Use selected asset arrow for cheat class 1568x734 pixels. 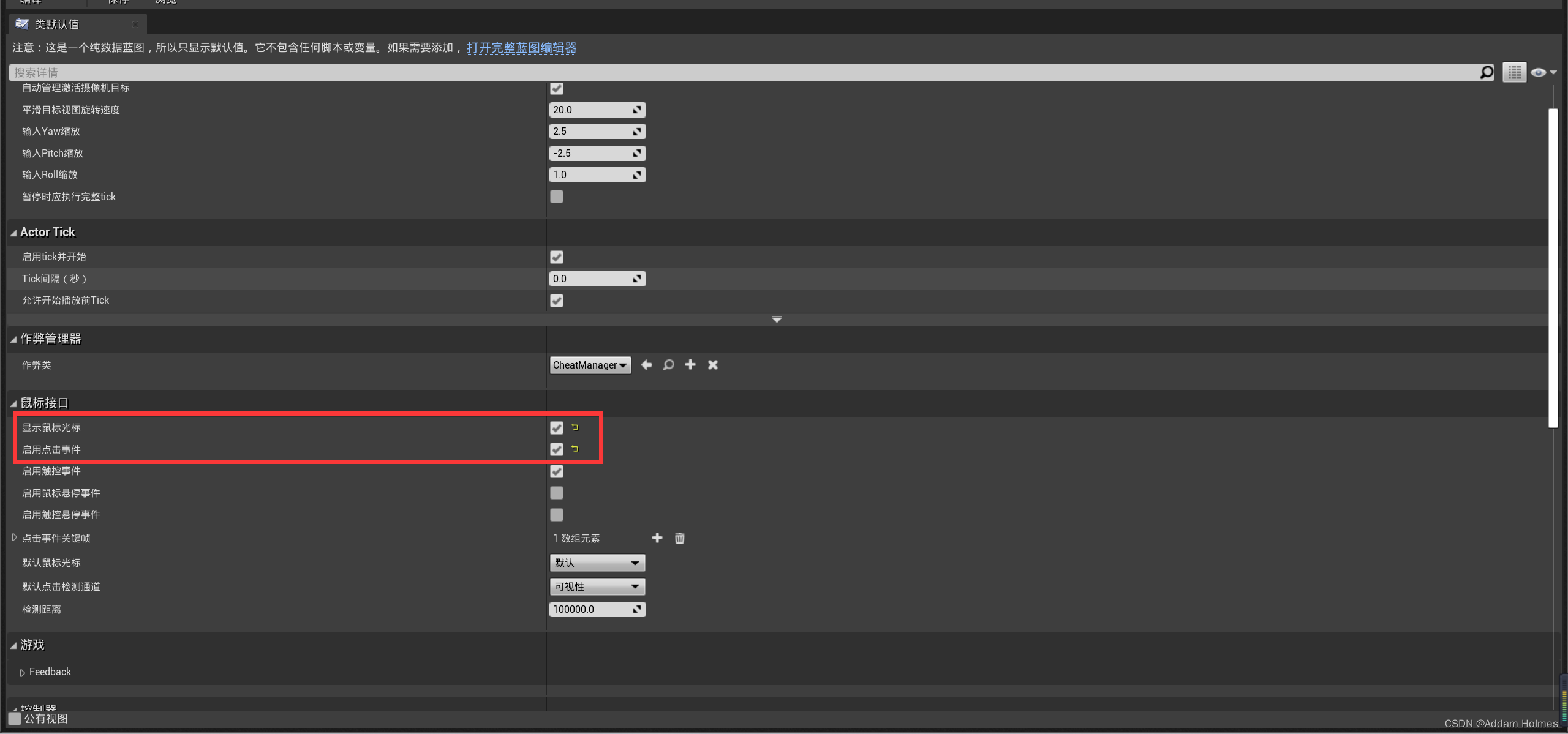(646, 365)
